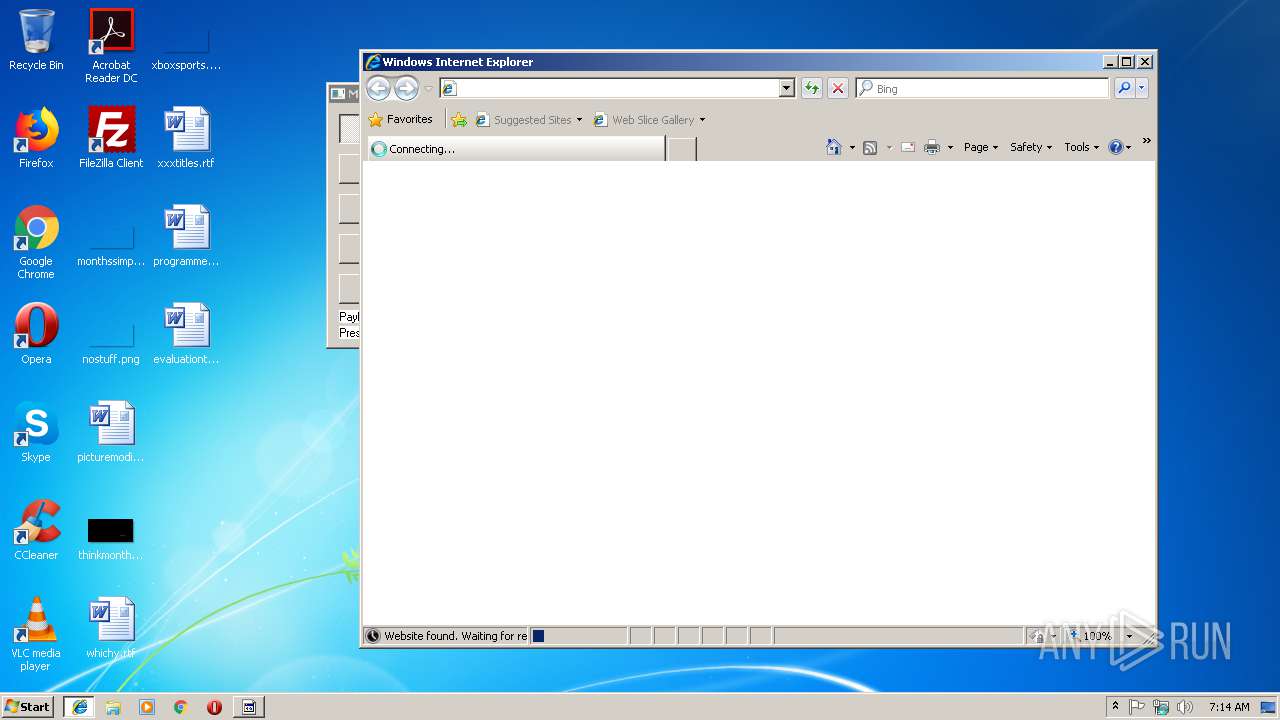
Task: Select the Firefox desktop shortcut
Action: coord(36,138)
